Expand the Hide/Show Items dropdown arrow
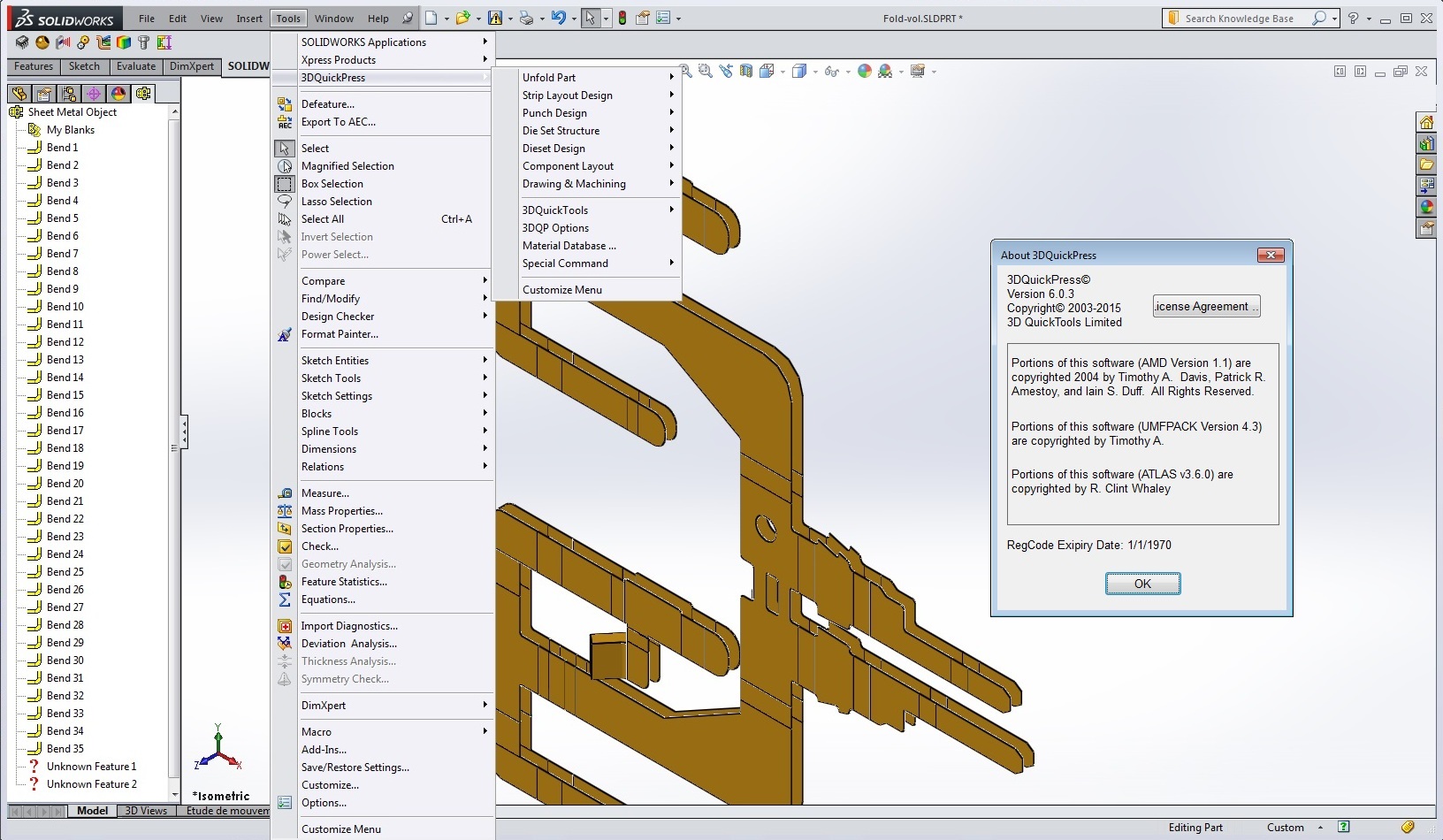1443x840 pixels. click(x=847, y=72)
